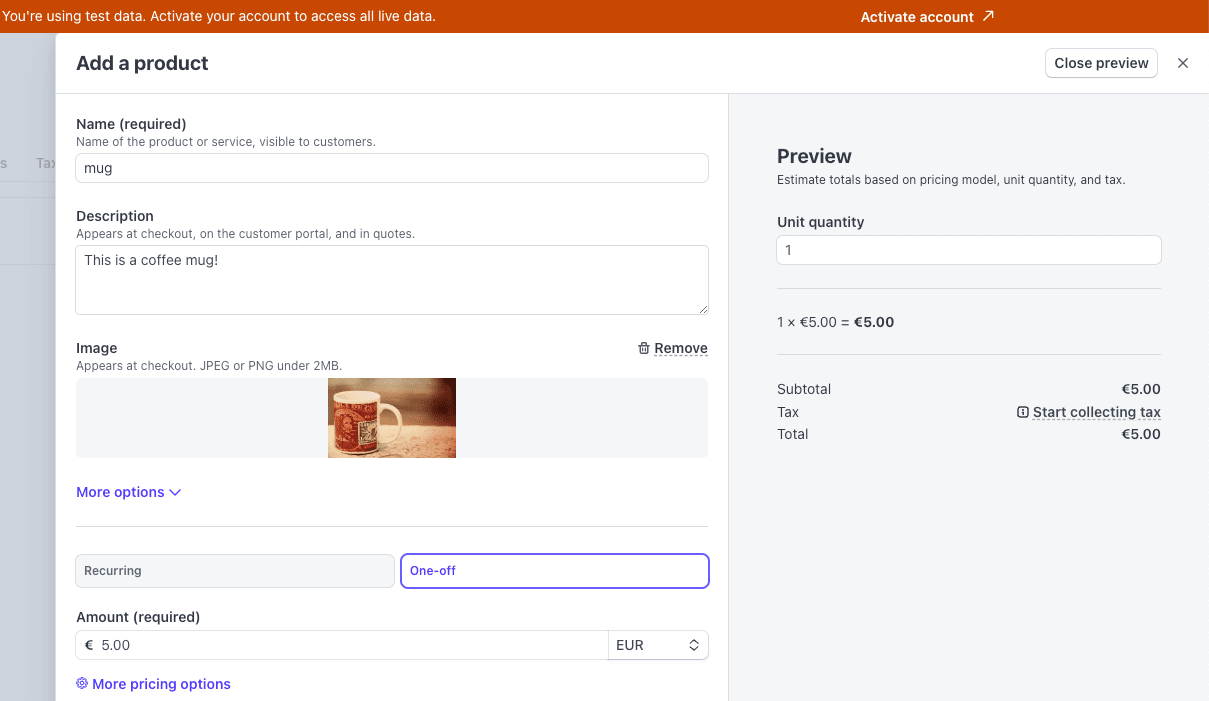The height and width of the screenshot is (701, 1209).
Task: Expand More options section
Action: (120, 492)
